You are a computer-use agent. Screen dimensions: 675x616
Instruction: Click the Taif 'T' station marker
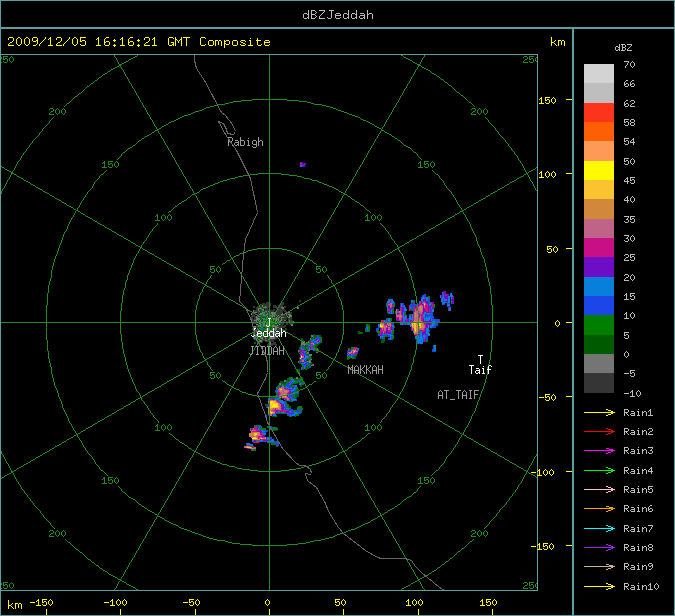(480, 359)
